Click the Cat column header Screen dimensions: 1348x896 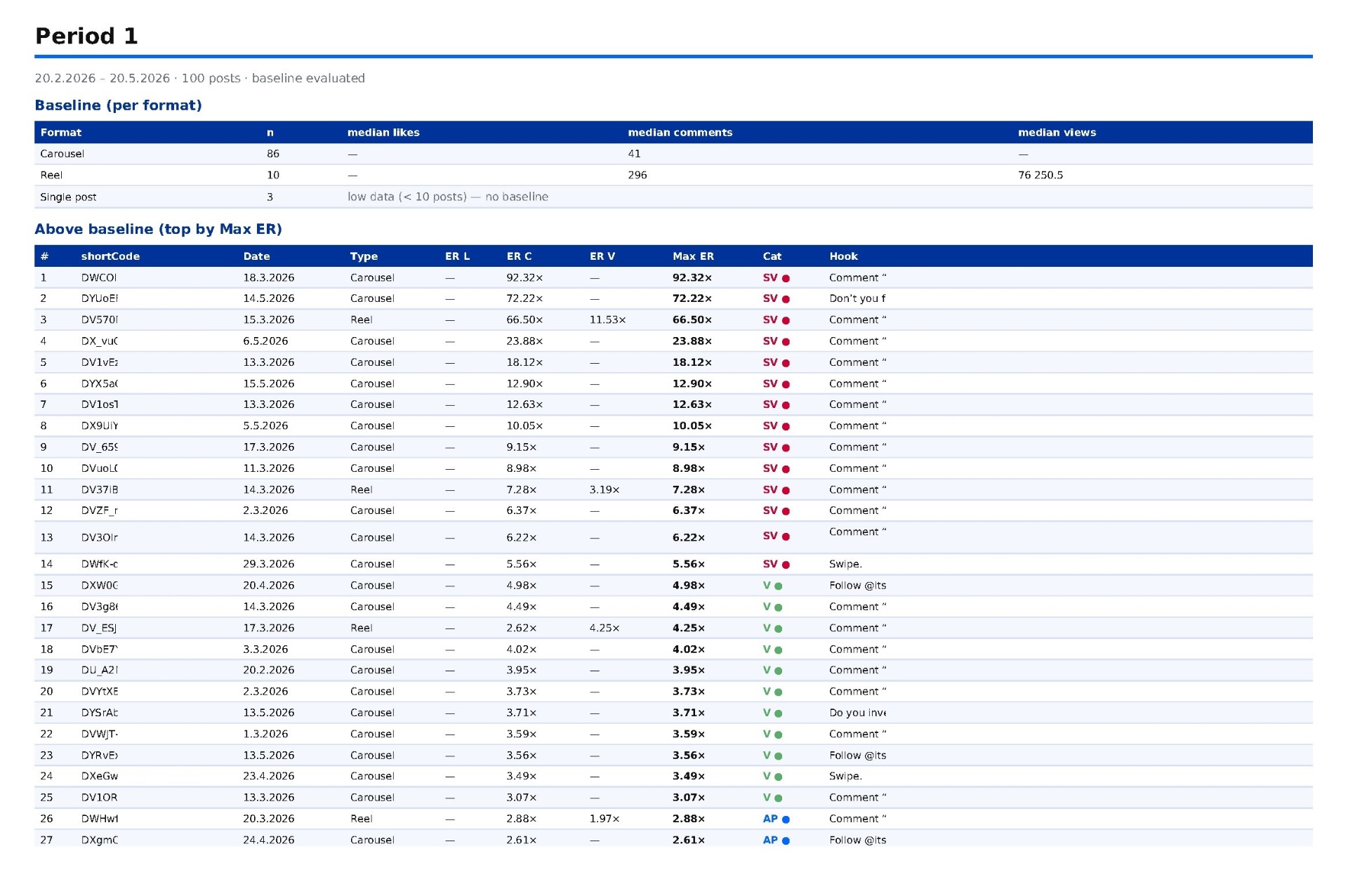pos(772,256)
